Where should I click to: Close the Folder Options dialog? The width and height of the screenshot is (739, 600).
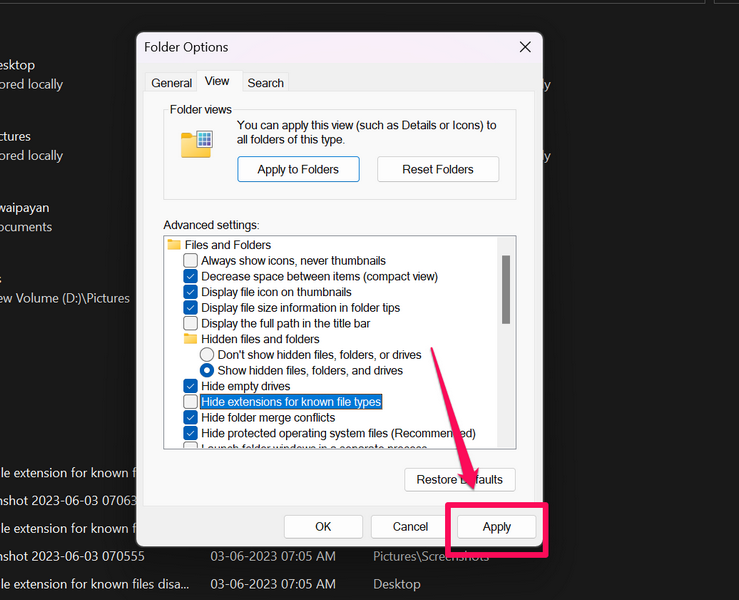coord(525,47)
